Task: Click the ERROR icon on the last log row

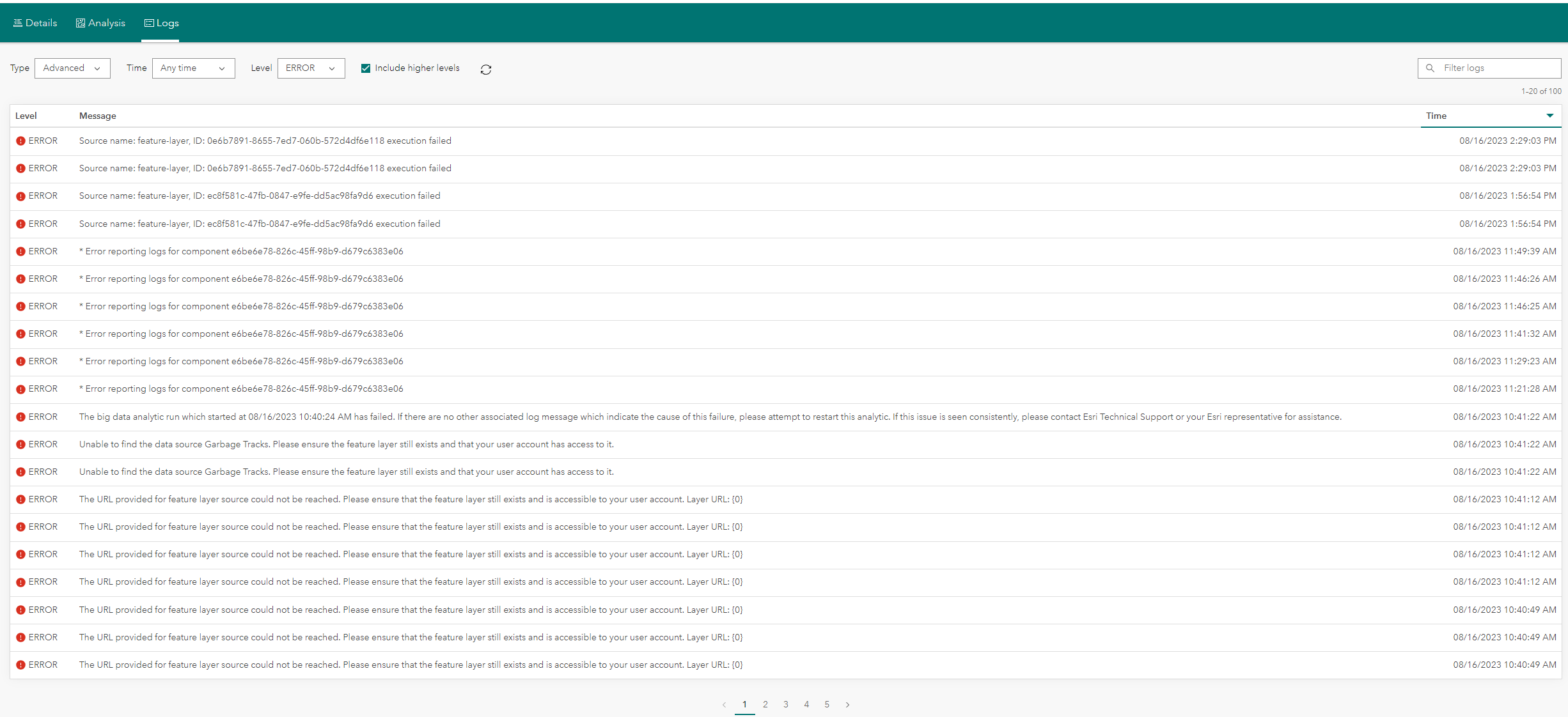Action: [21, 665]
